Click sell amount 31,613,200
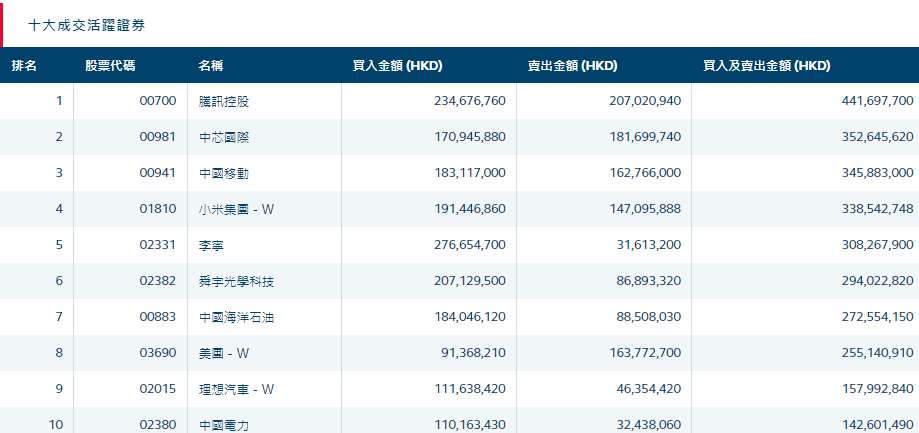This screenshot has width=919, height=433. click(648, 245)
